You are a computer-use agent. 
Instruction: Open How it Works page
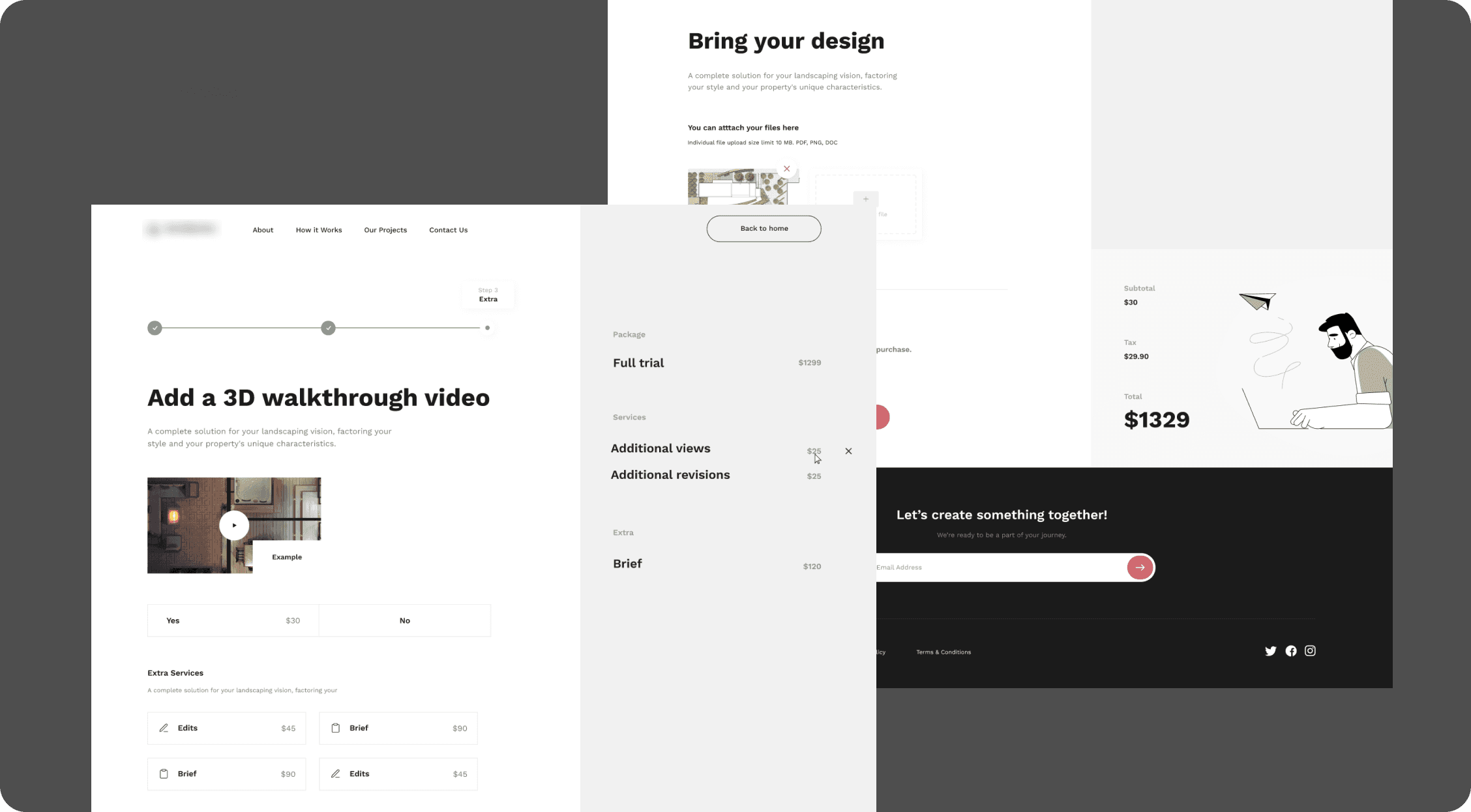click(319, 230)
